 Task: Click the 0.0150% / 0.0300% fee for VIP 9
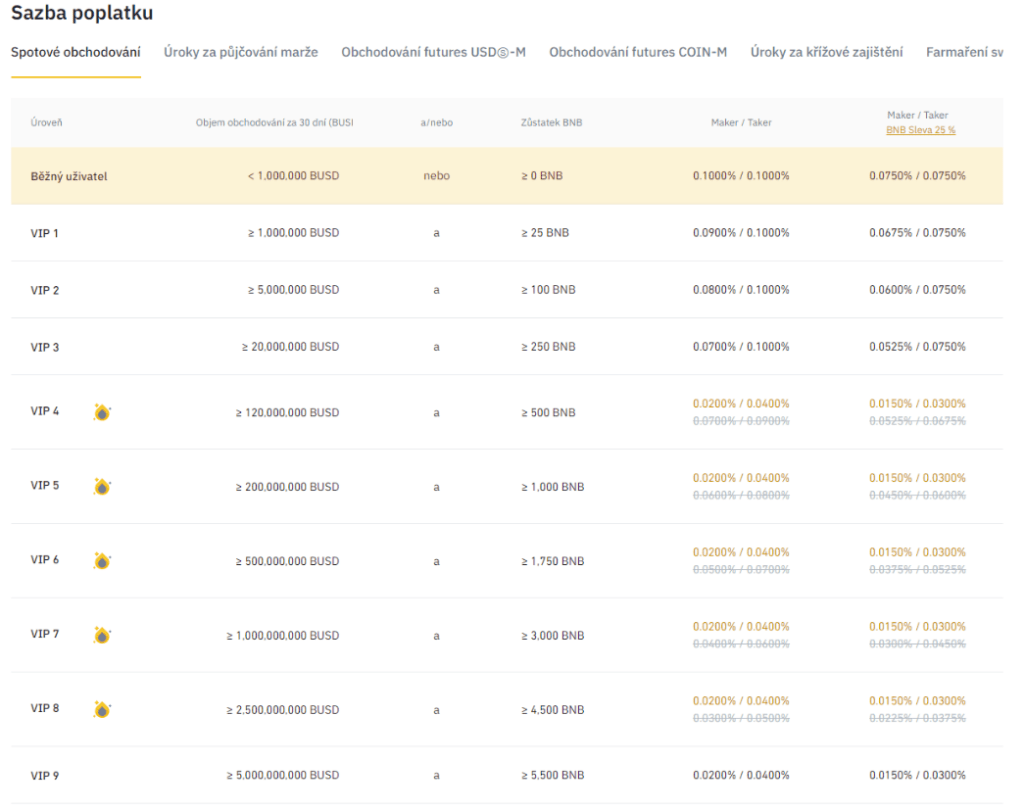[x=918, y=775]
